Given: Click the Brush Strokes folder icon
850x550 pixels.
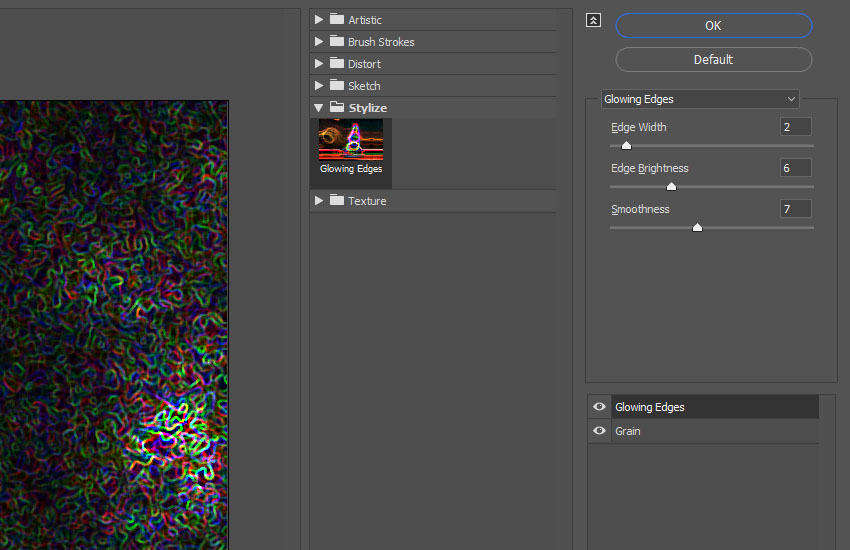Looking at the screenshot, I should (337, 42).
